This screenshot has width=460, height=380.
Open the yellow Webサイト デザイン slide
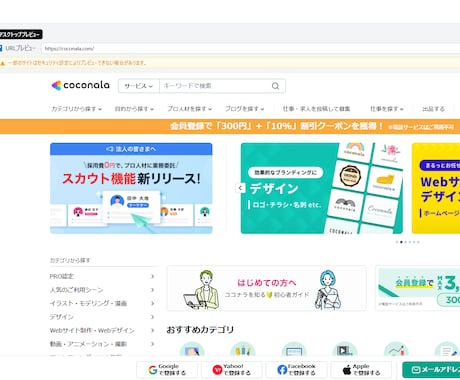[436, 188]
